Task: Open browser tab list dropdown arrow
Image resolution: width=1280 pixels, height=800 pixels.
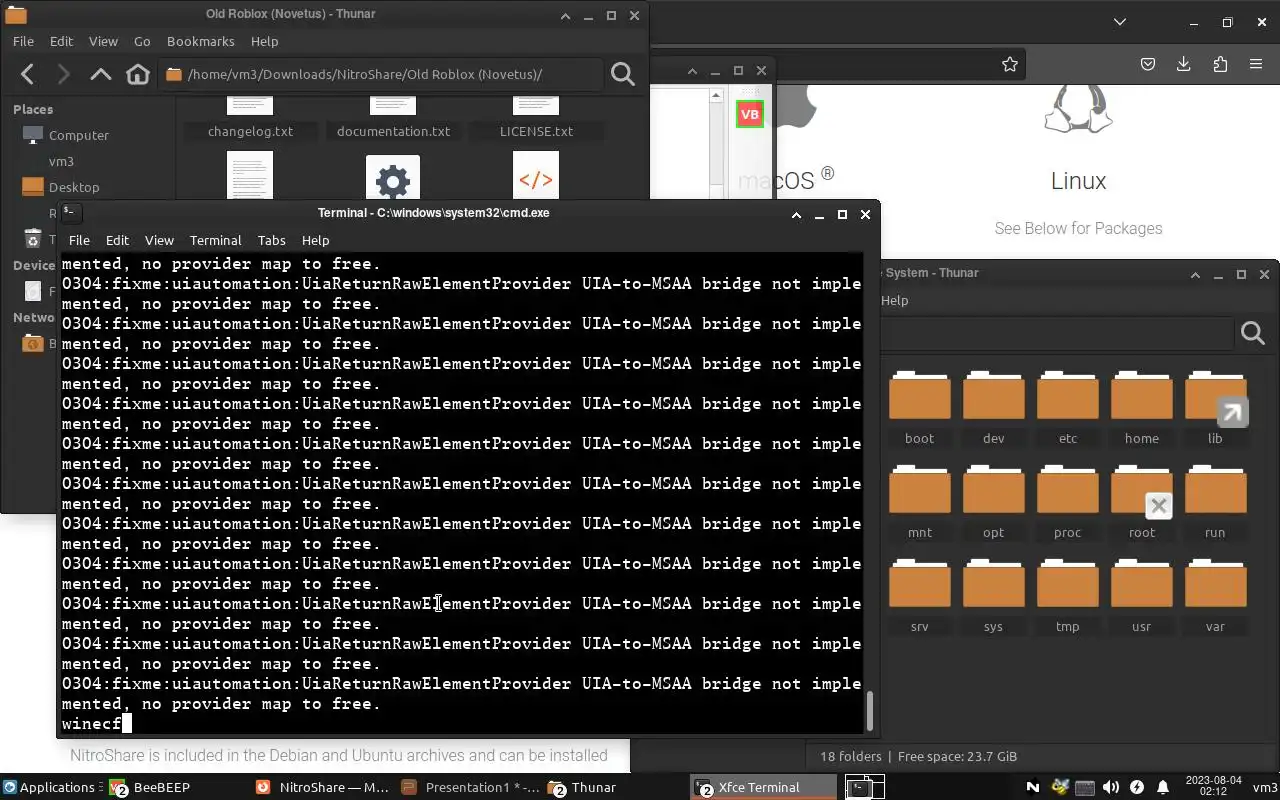Action: (1119, 21)
